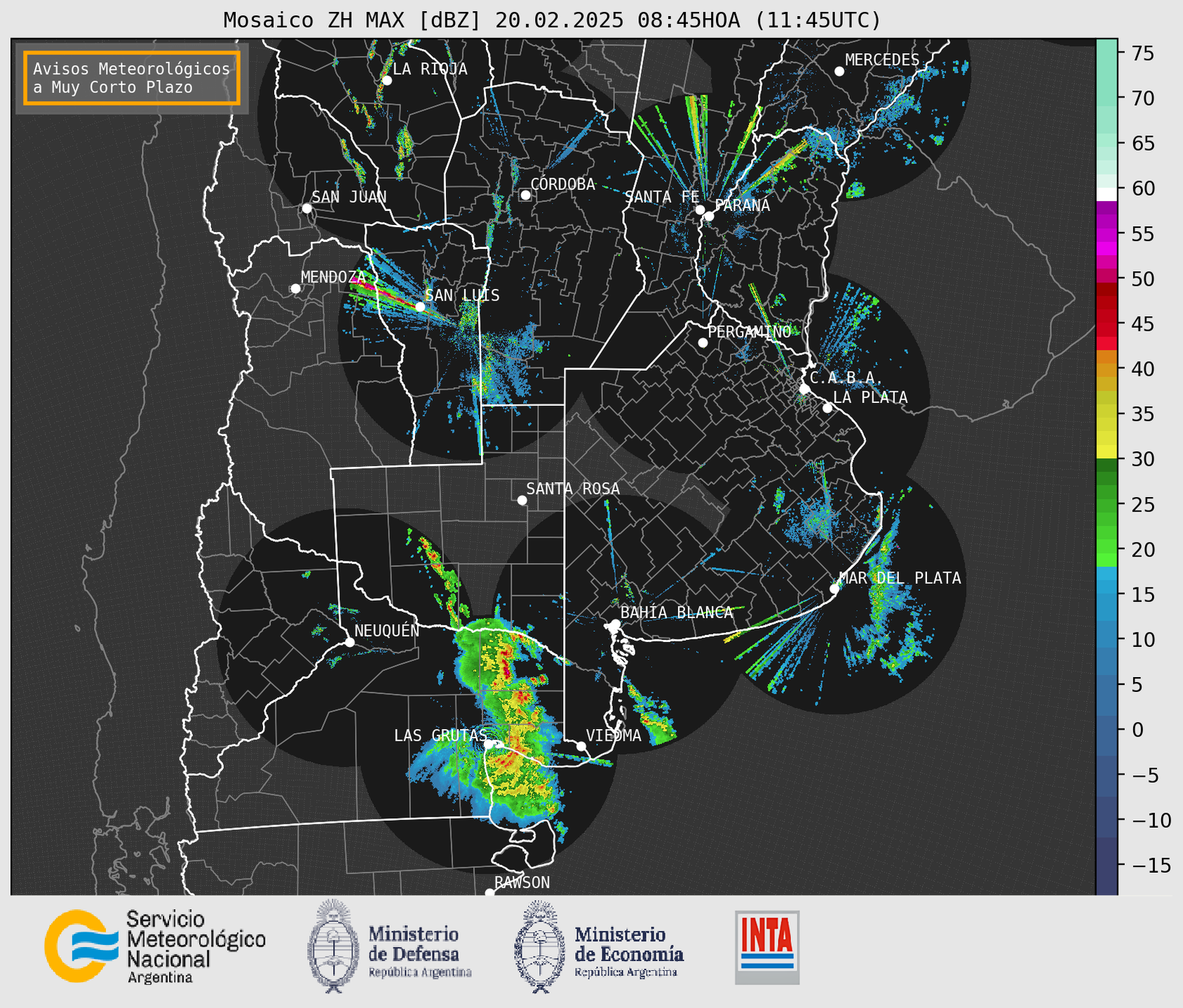Click the RAWSON city label
Screen dimensions: 1183x1008
(x=522, y=883)
